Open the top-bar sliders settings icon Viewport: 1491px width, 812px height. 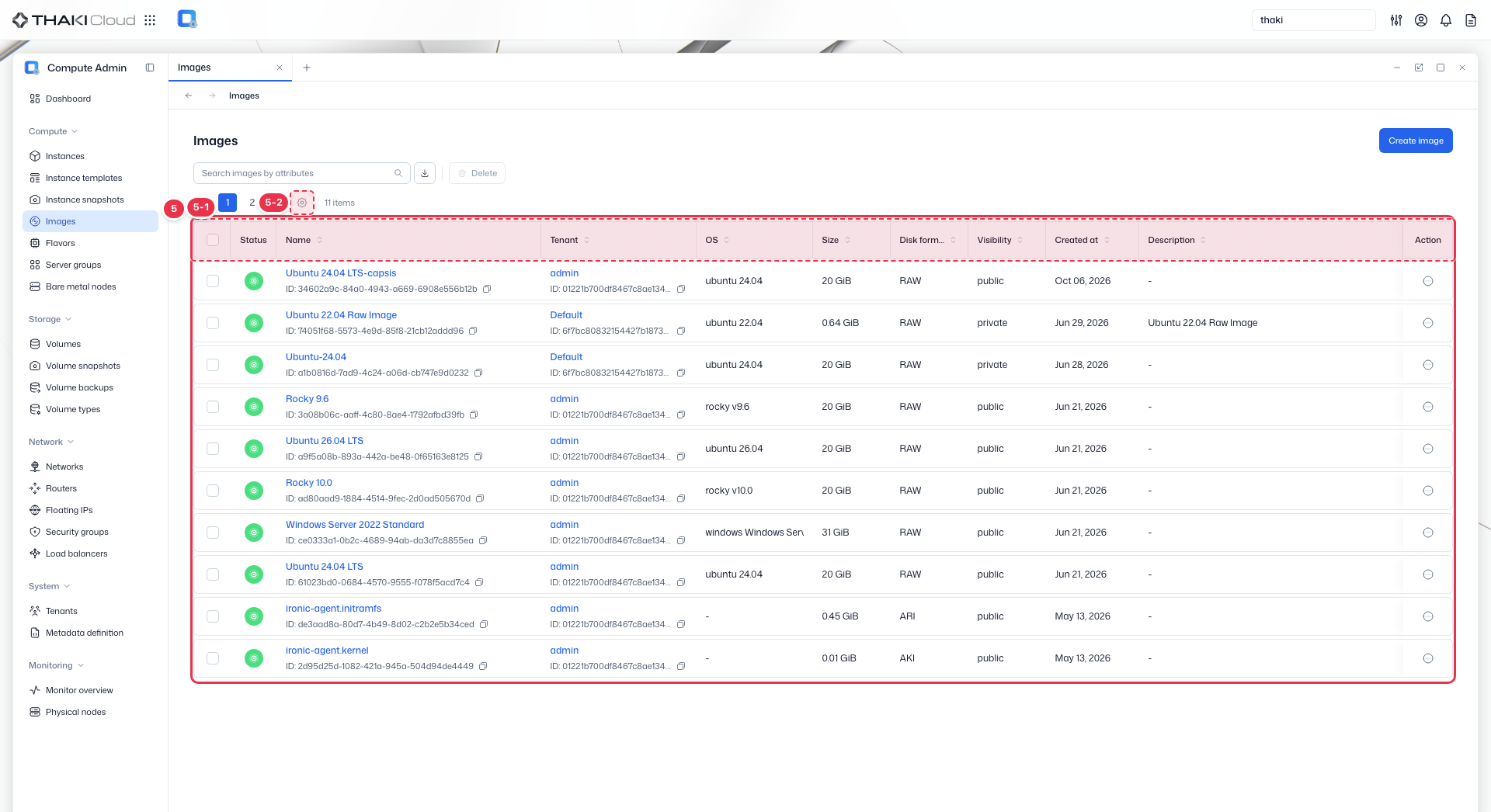tap(1396, 20)
